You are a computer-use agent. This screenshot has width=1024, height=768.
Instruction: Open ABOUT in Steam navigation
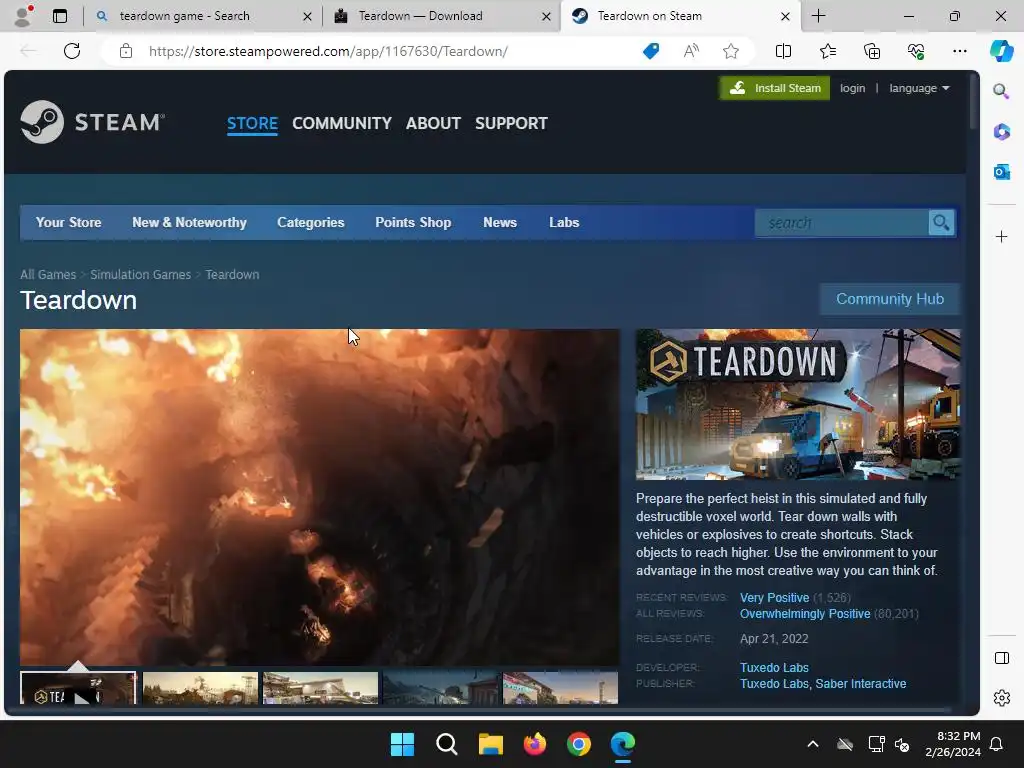coord(433,123)
